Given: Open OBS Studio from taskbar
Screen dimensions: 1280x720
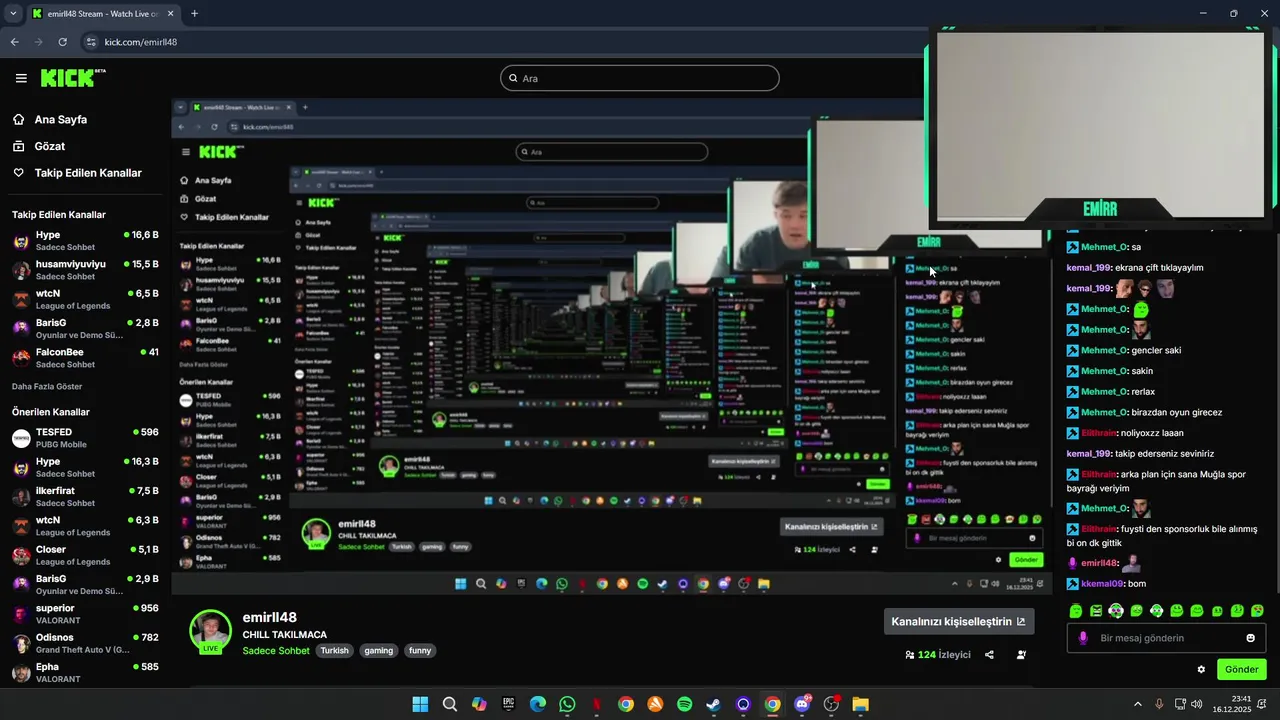Looking at the screenshot, I should click(831, 704).
